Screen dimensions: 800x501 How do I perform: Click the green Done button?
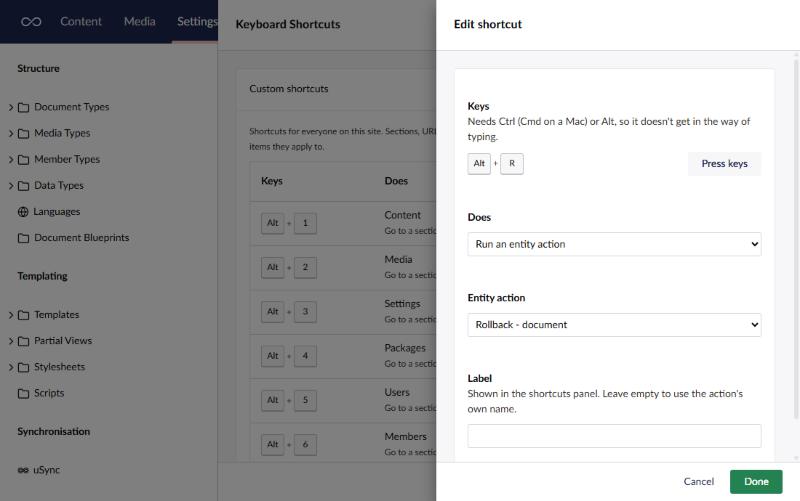tap(756, 482)
